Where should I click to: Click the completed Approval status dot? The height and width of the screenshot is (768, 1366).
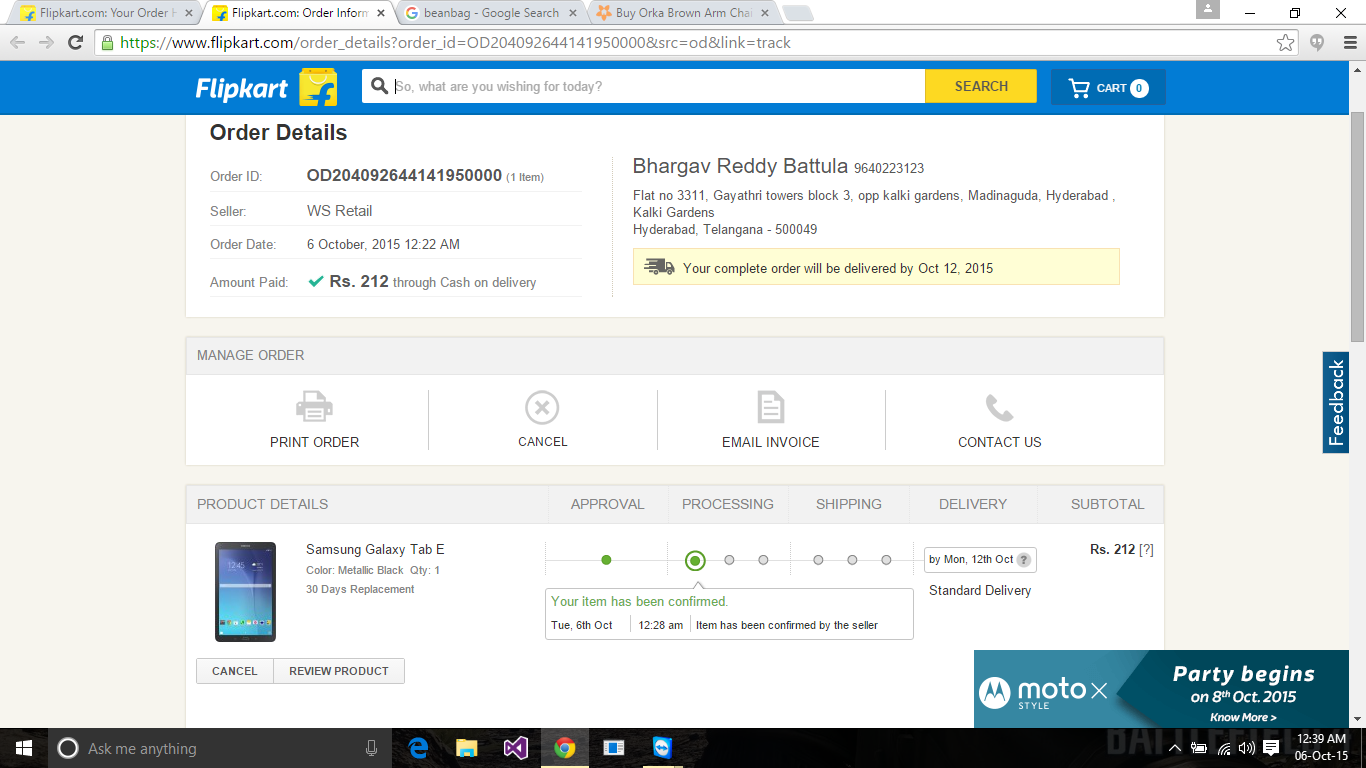(x=606, y=560)
